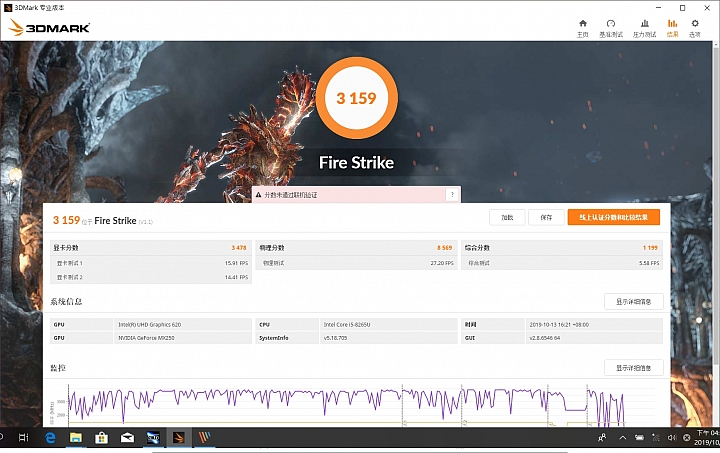
Task: Click the Fire Strike title under the score circle
Action: (x=356, y=162)
